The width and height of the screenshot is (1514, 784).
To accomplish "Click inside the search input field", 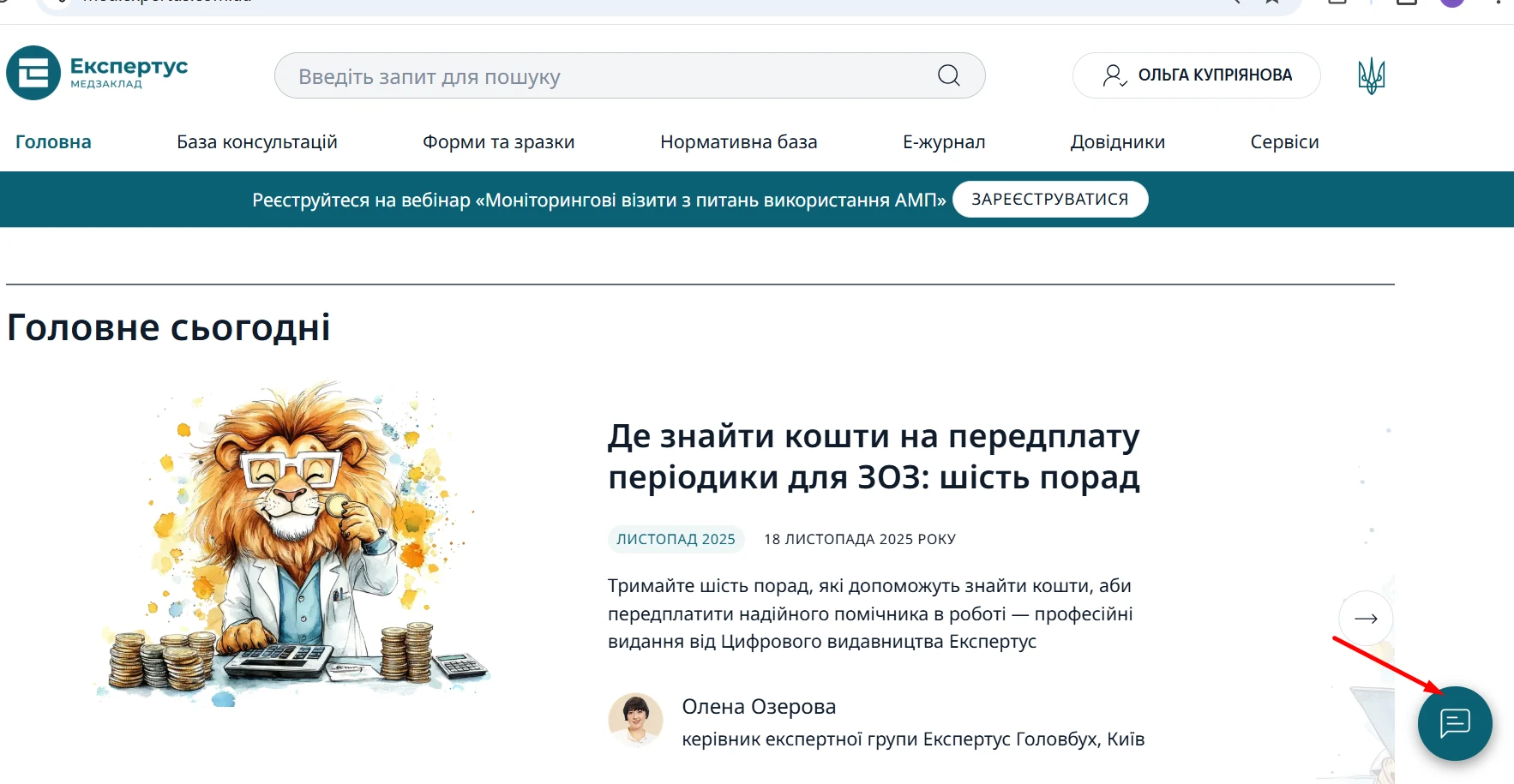I will pyautogui.click(x=557, y=75).
